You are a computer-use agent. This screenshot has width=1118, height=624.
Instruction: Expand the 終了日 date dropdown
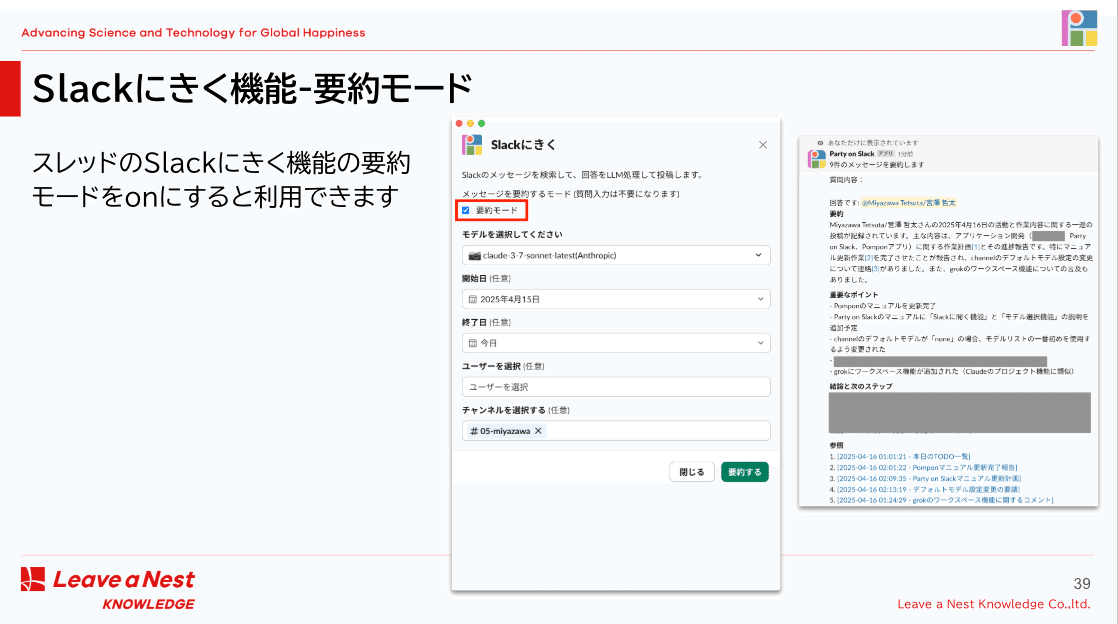pos(761,341)
